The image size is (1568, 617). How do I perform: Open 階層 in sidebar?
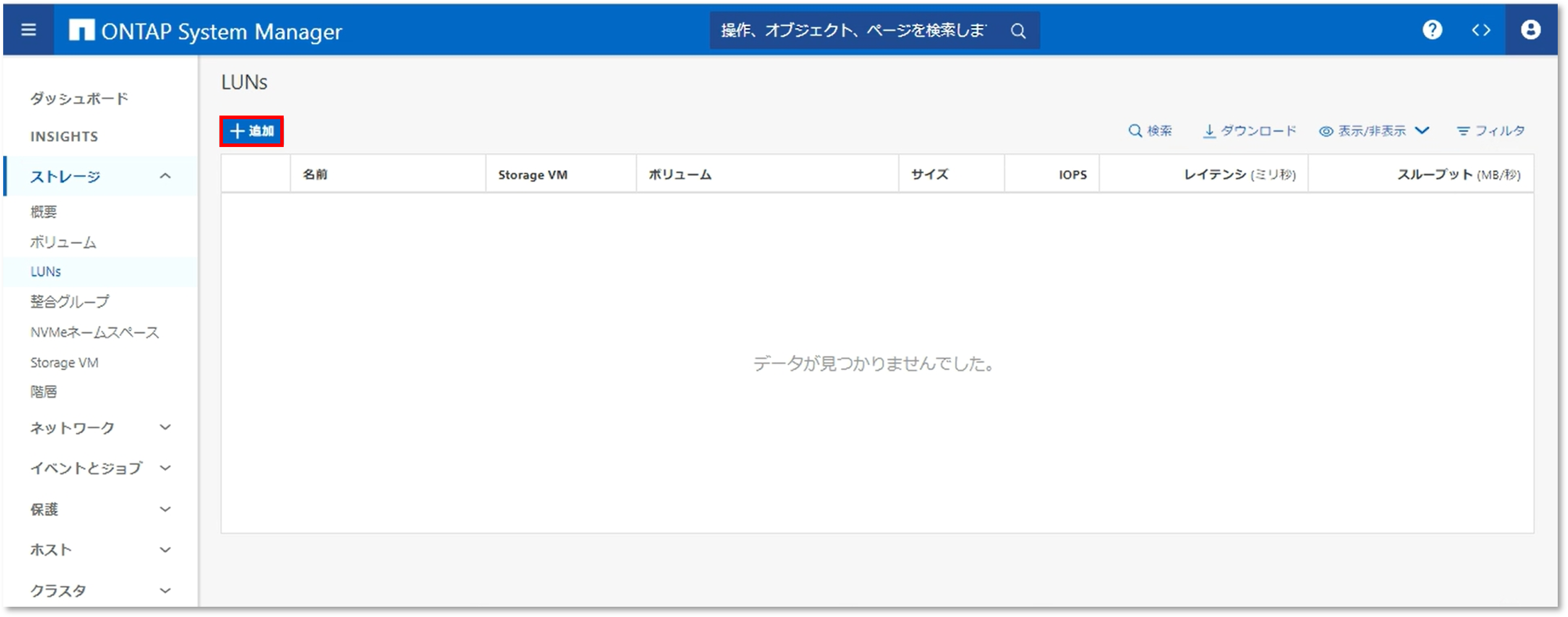(x=43, y=392)
